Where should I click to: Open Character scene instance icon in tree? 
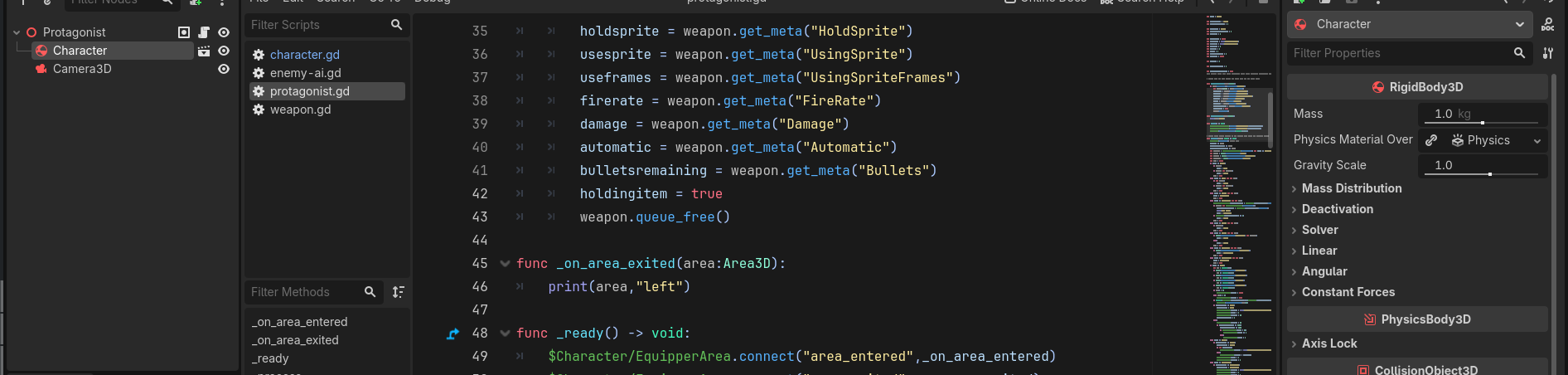point(204,51)
